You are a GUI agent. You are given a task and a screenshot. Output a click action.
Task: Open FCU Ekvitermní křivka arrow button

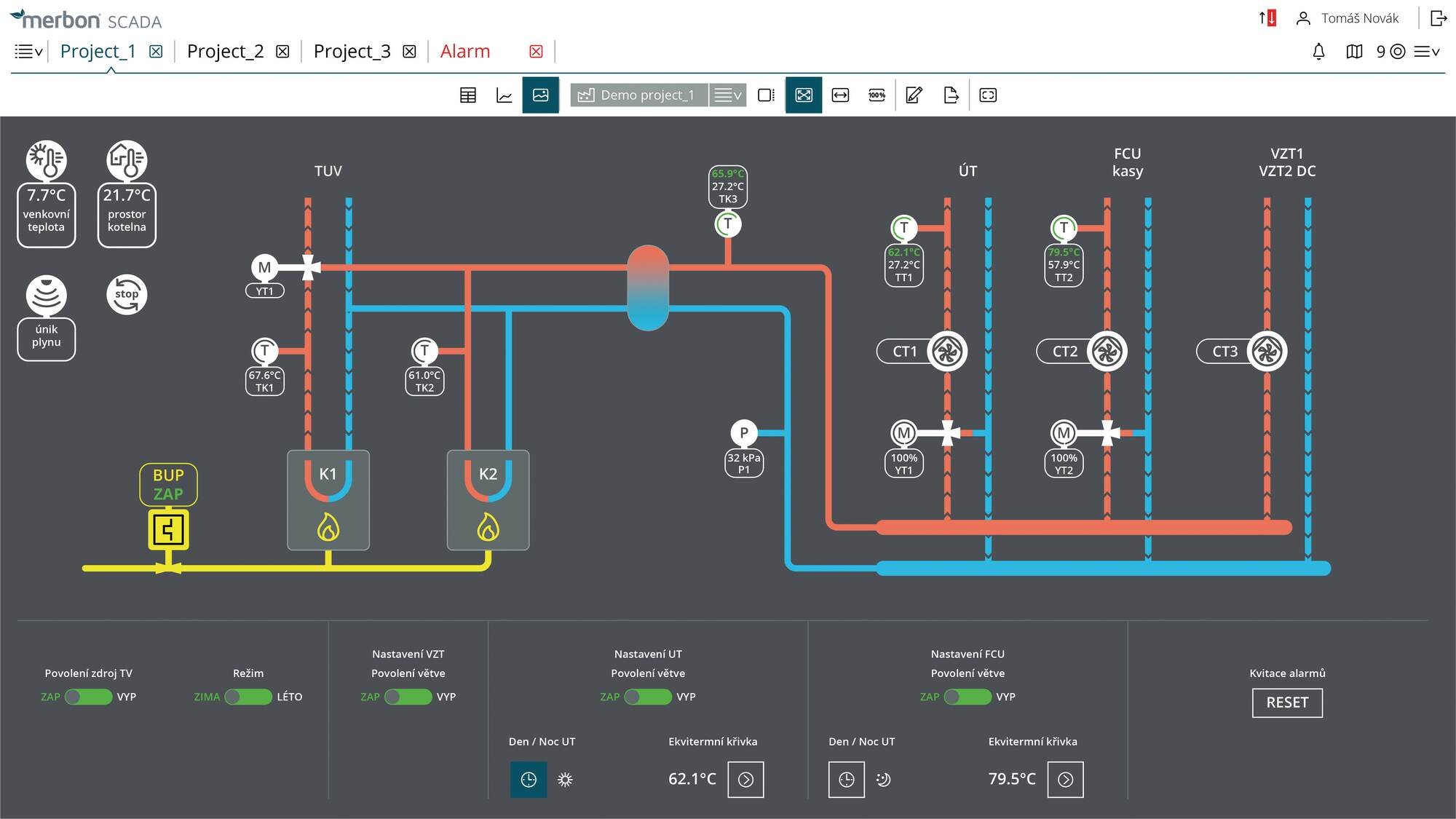click(1065, 780)
